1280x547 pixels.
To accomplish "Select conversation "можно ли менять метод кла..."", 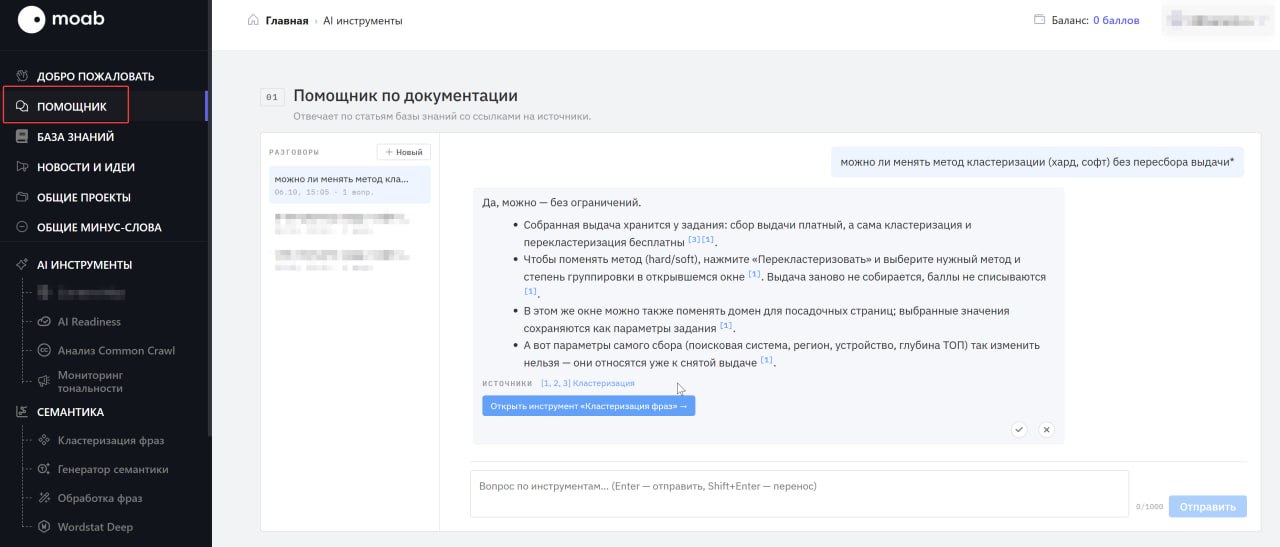I will [x=349, y=184].
